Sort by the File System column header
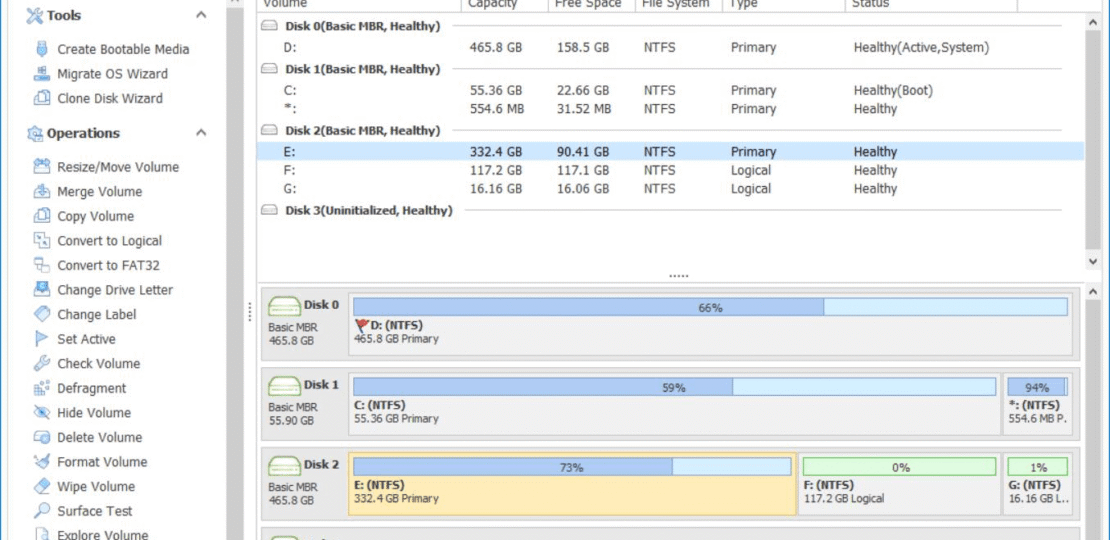The image size is (1110, 540). [x=678, y=5]
